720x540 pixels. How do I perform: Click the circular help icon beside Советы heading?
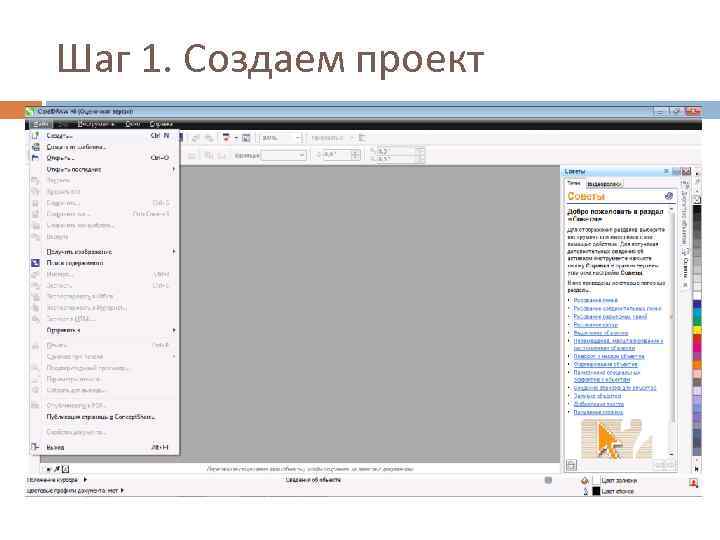click(669, 196)
